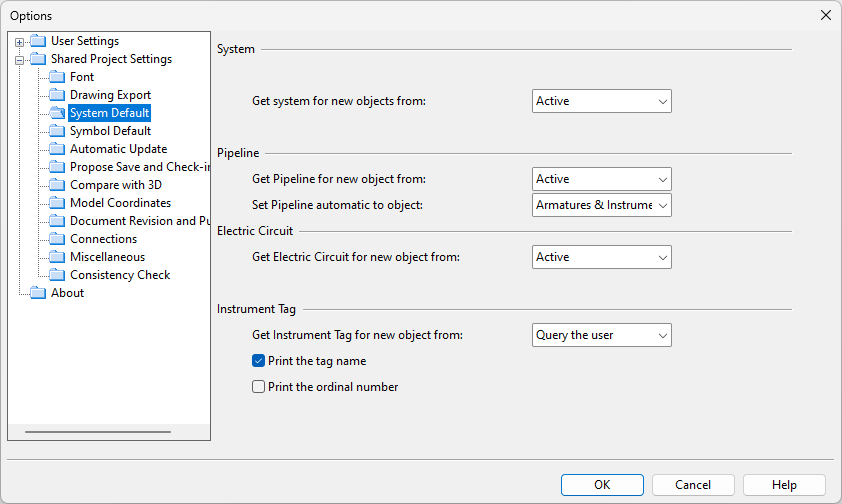The width and height of the screenshot is (842, 504).
Task: Click the Cancel button
Action: 693,485
